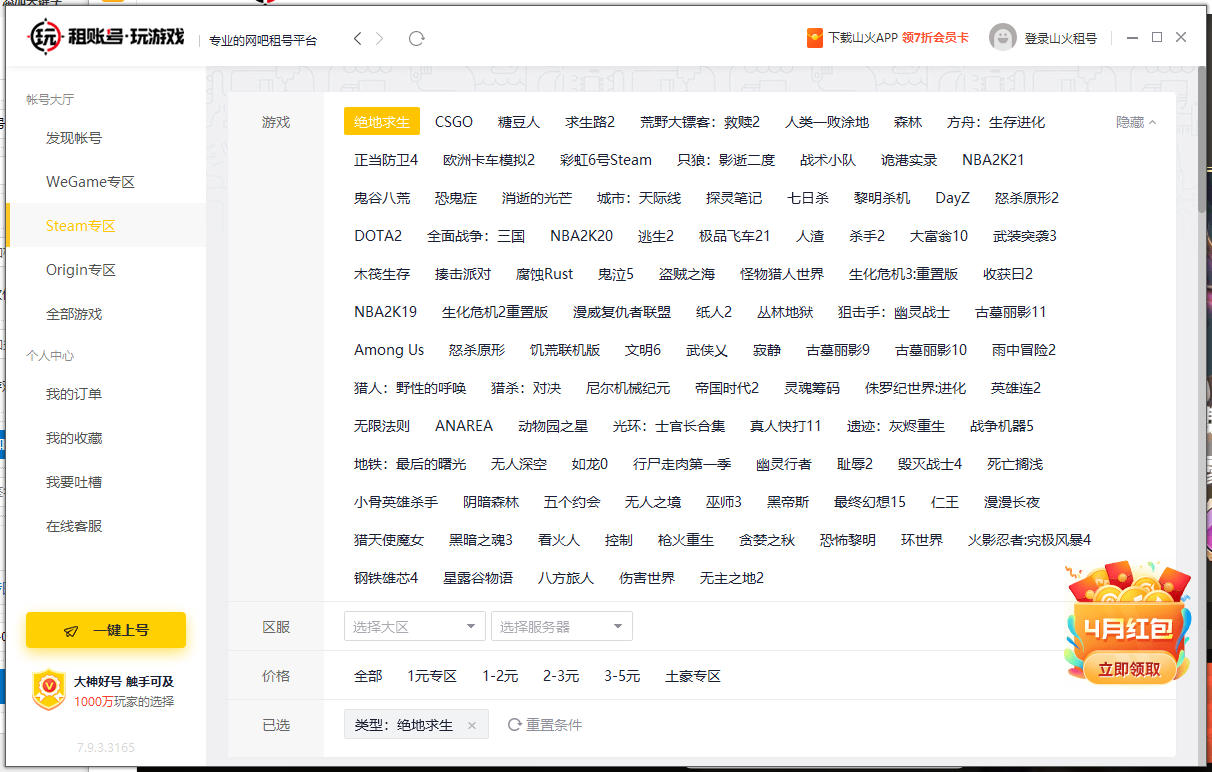1212x772 pixels.
Task: Filter by game NBA2K21
Action: [x=993, y=160]
